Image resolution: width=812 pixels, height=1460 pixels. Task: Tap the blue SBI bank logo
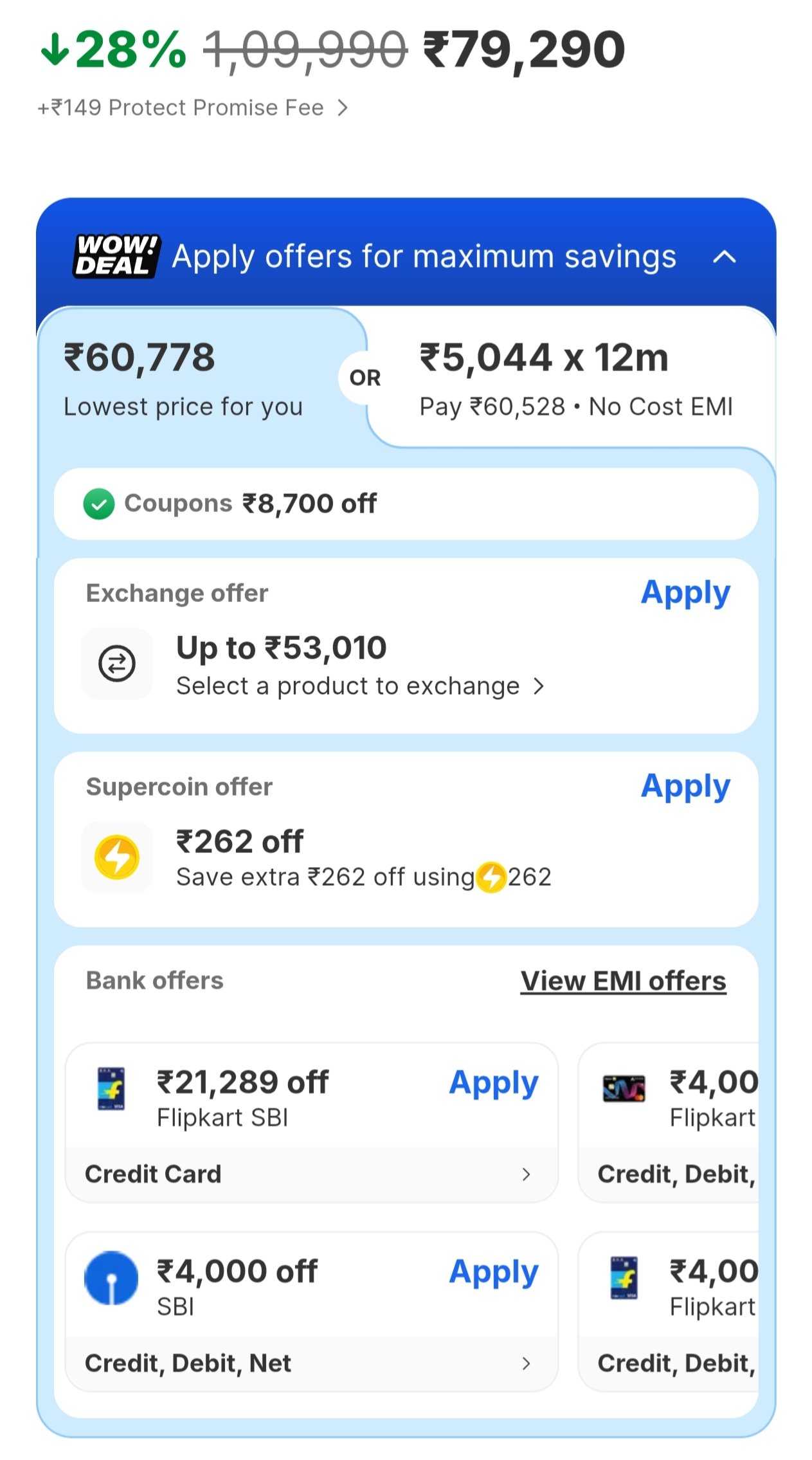tap(111, 1277)
